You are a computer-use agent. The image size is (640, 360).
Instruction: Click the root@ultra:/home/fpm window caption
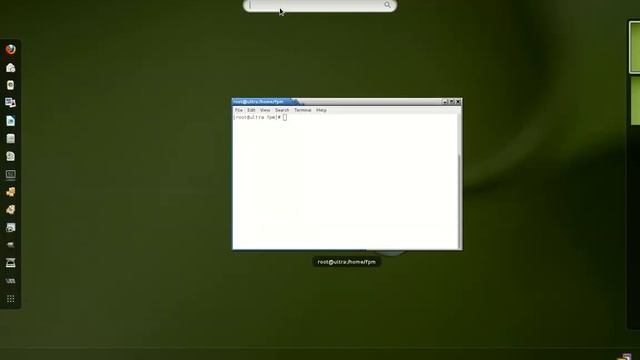[x=347, y=262]
